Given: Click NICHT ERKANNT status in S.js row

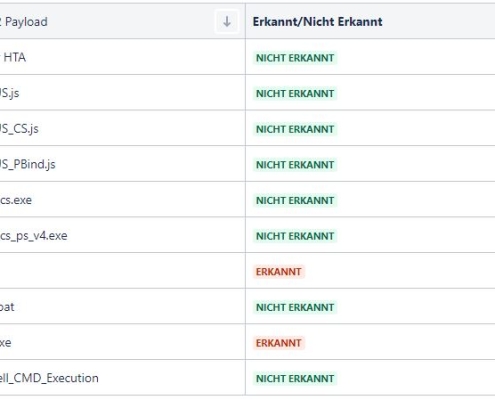Looking at the screenshot, I should pyautogui.click(x=295, y=94).
